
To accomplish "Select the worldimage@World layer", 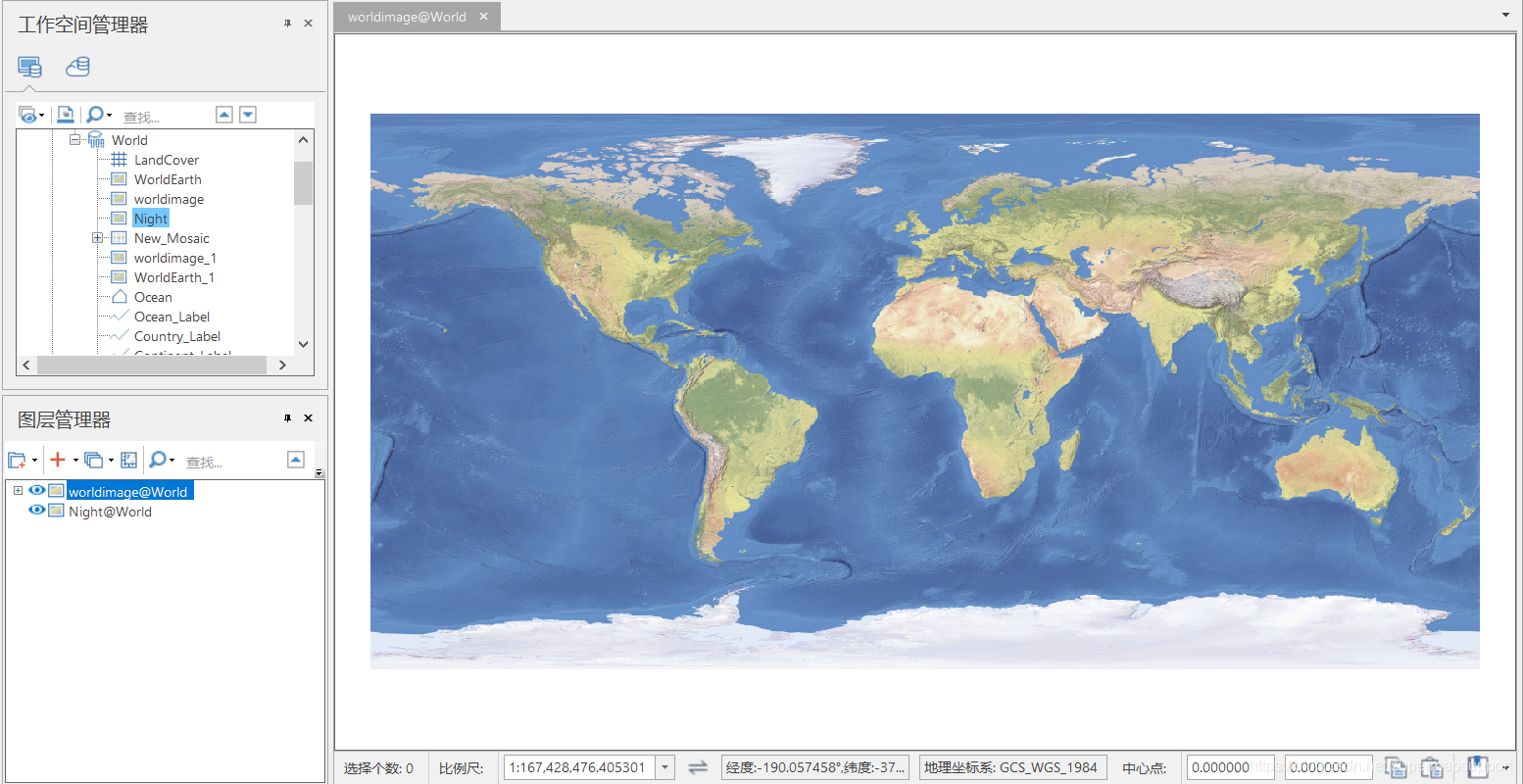I will click(x=128, y=491).
